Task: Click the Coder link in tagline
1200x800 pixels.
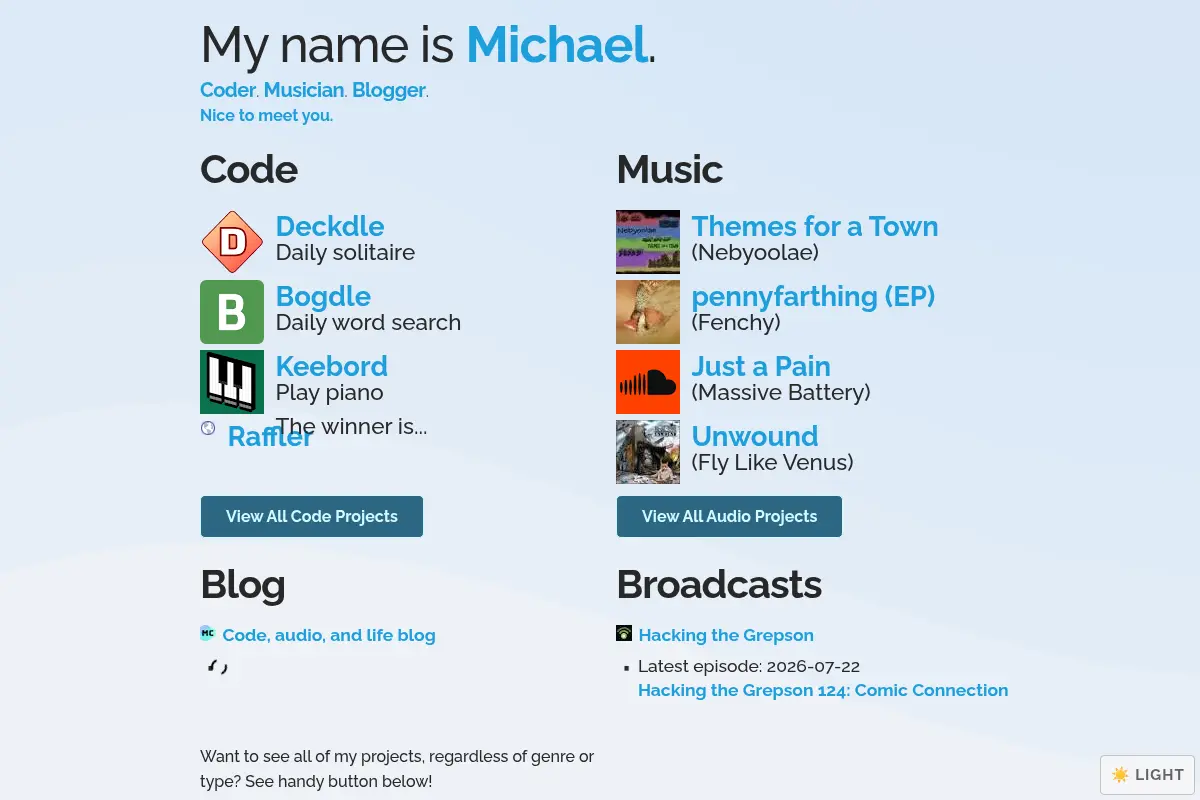Action: click(228, 90)
